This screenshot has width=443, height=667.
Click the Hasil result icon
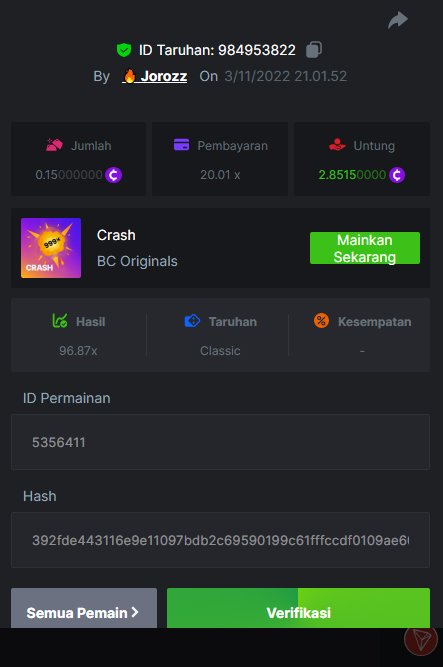[x=60, y=321]
